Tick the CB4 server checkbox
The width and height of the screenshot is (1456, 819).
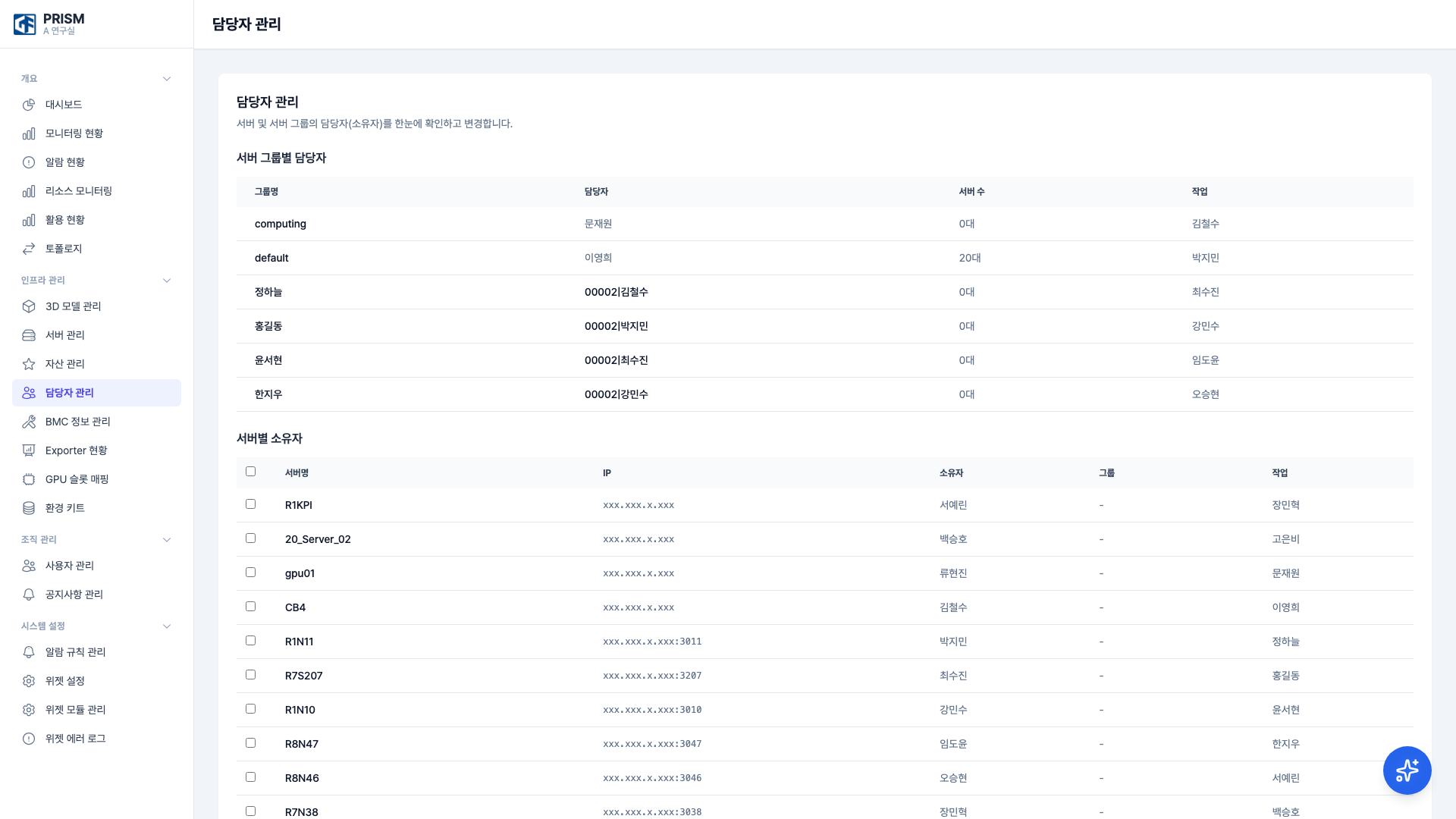(x=250, y=607)
